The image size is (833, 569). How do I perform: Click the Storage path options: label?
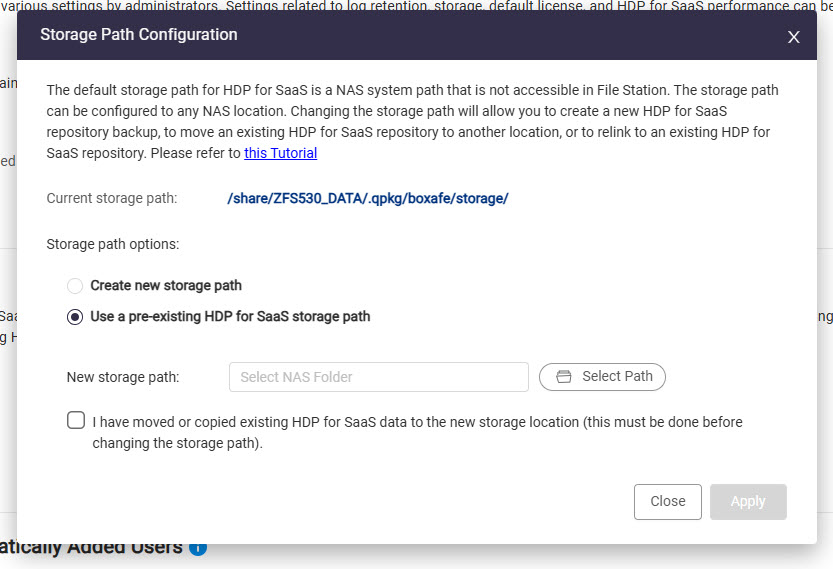click(x=113, y=244)
